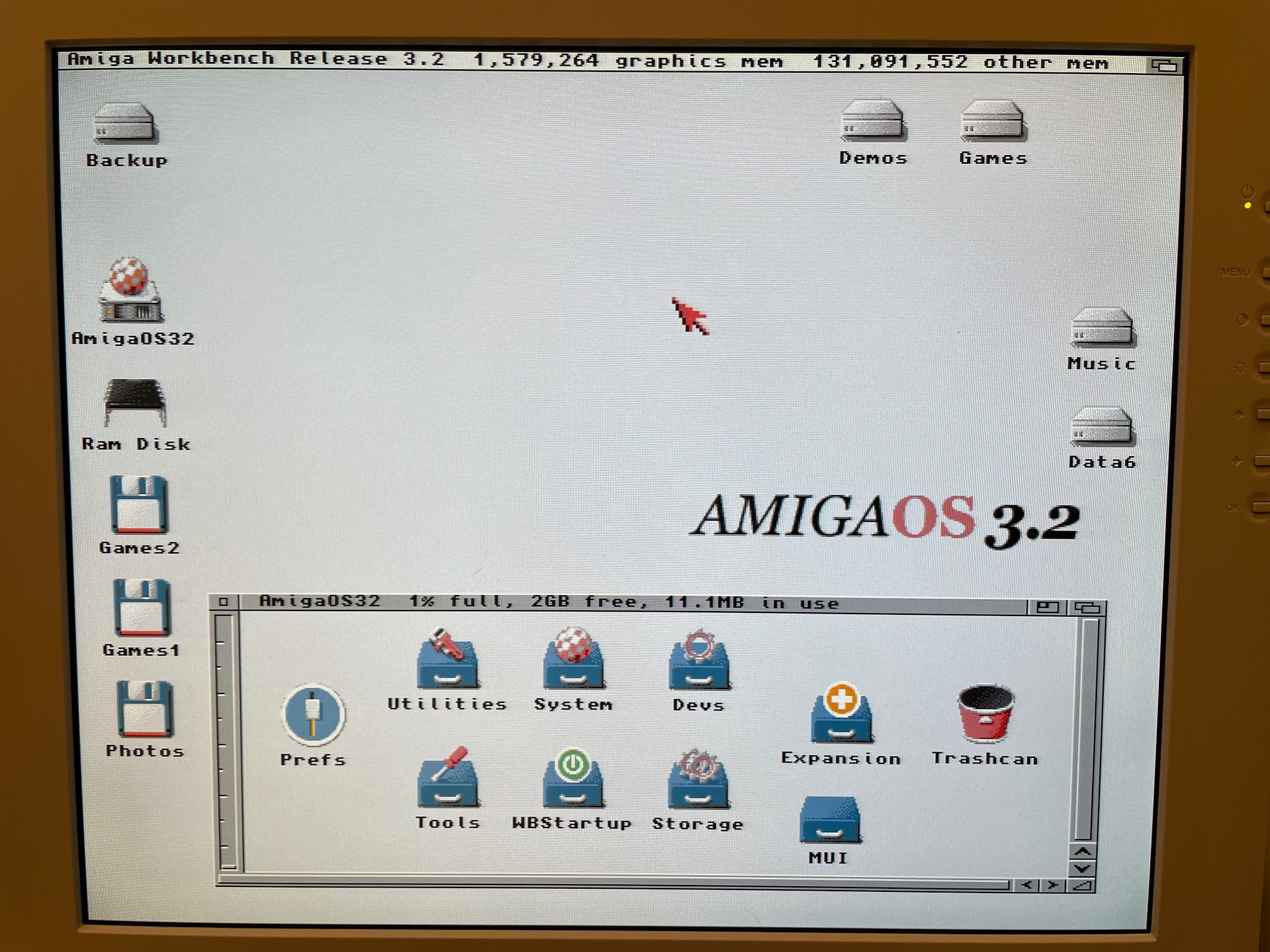Screen dimensions: 1270x952
Task: Select the Games2 floppy disk icon
Action: [x=138, y=505]
